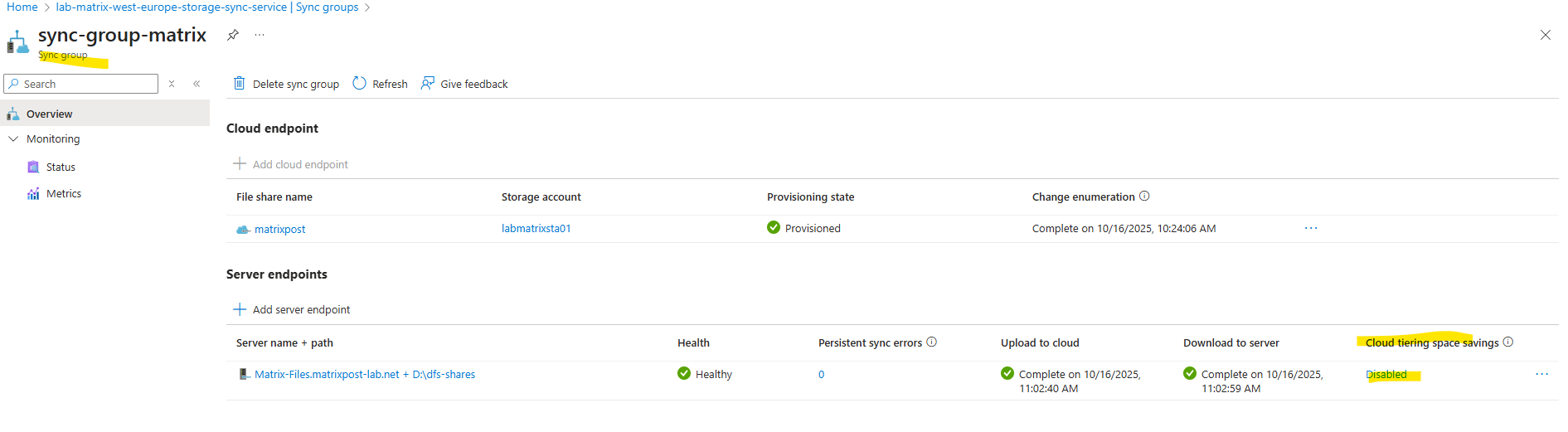The width and height of the screenshot is (1568, 432).
Task: Clear the sidebar search box
Action: 172,84
